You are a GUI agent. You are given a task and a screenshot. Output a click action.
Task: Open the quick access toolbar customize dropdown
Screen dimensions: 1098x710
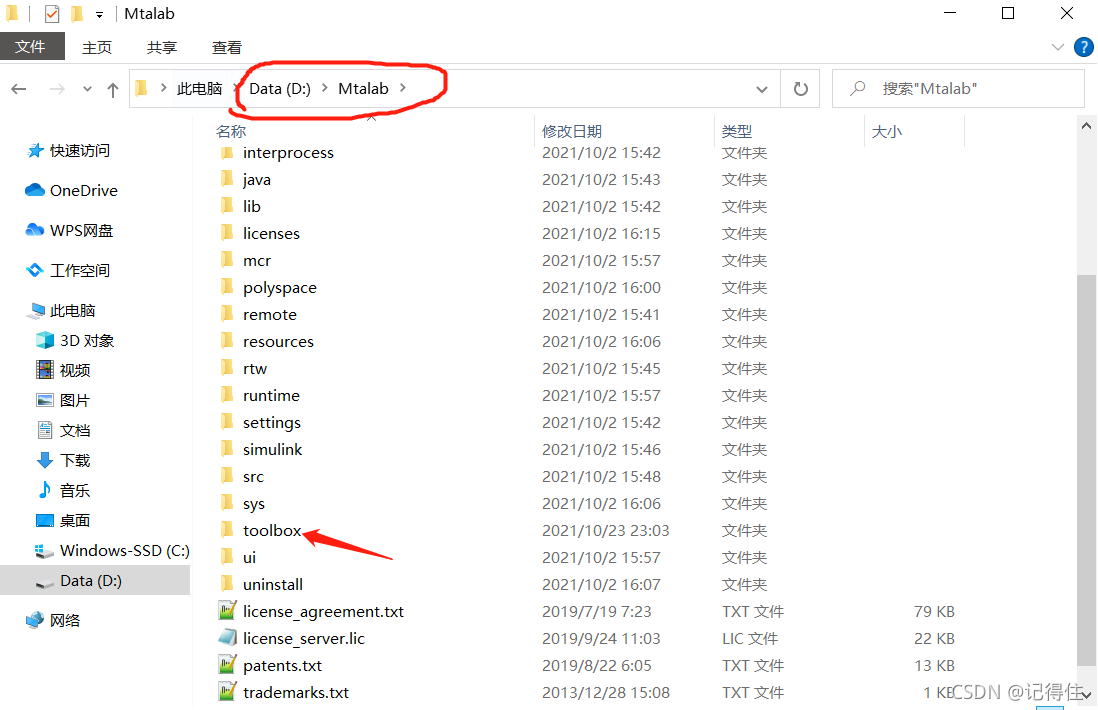click(99, 15)
